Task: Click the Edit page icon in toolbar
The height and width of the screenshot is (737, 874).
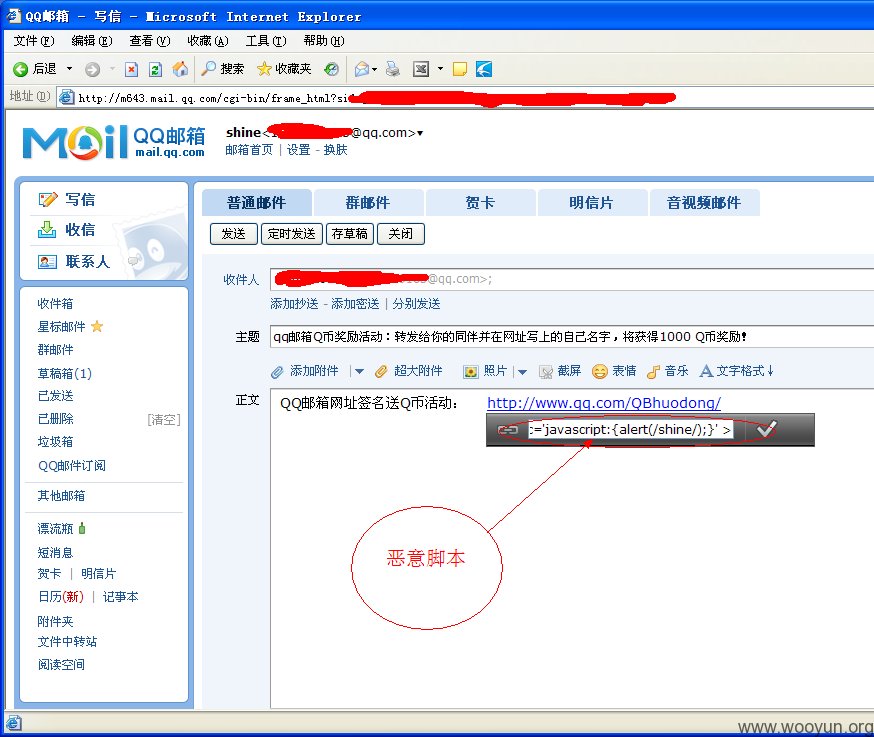Action: [421, 69]
